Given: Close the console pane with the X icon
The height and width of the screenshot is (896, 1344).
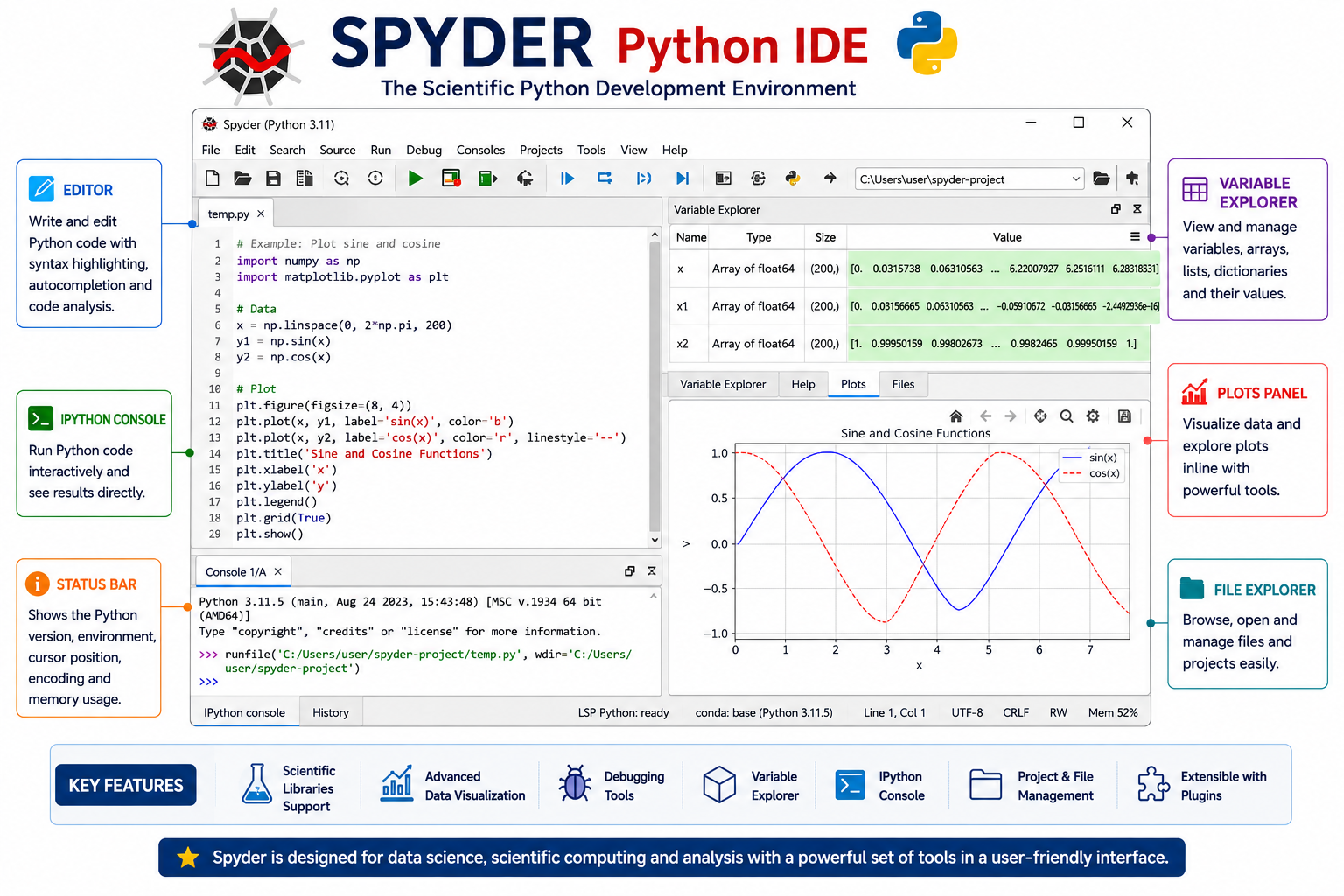Looking at the screenshot, I should coord(652,571).
